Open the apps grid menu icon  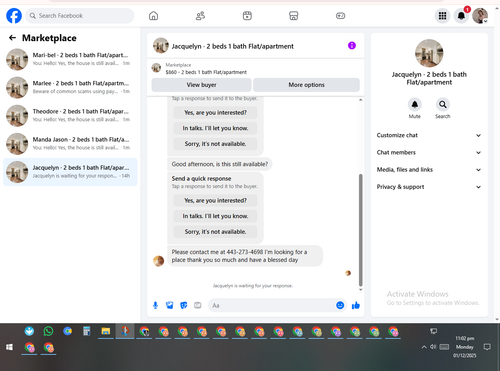(x=442, y=16)
